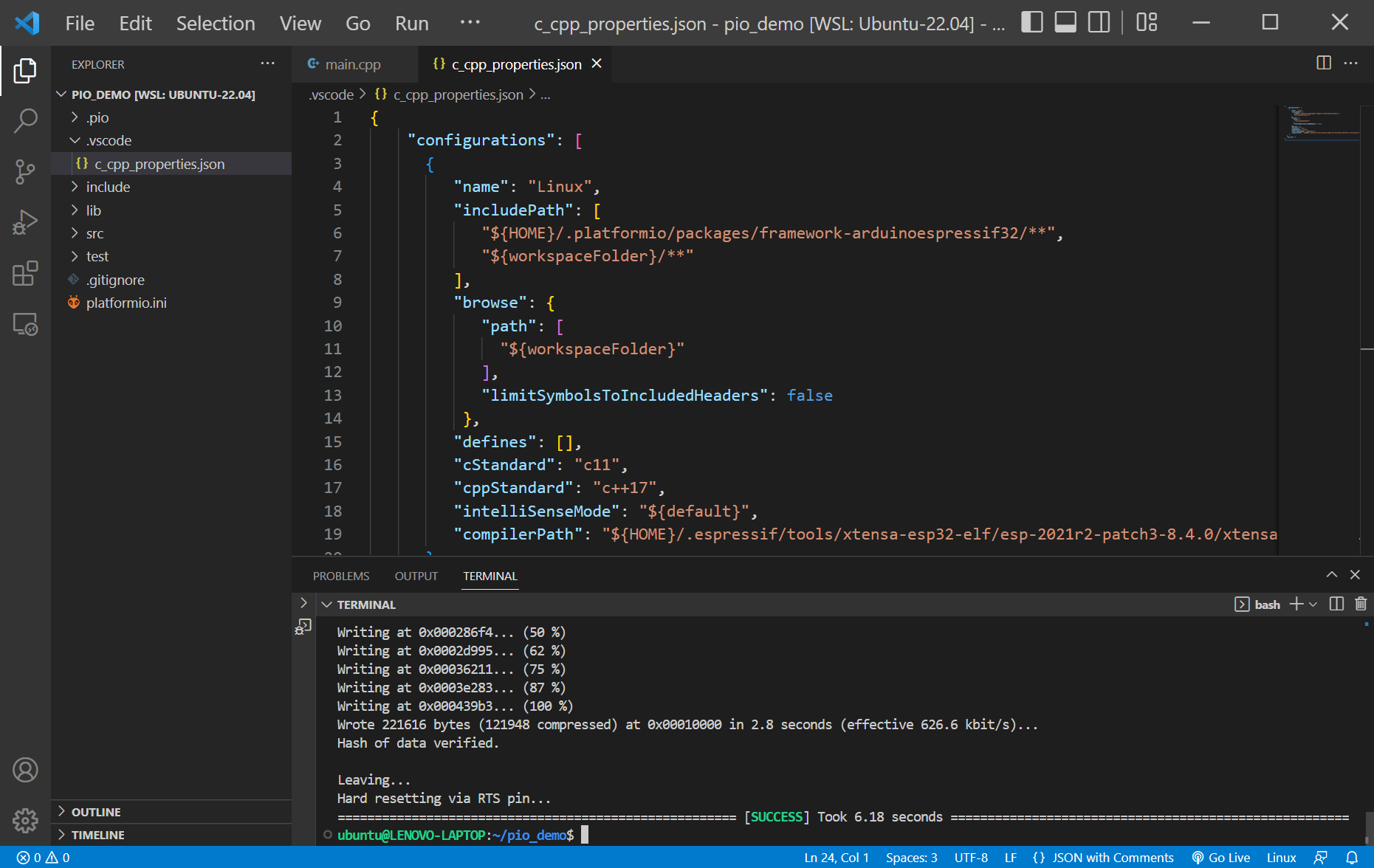
Task: Expand the Outline section
Action: 96,811
